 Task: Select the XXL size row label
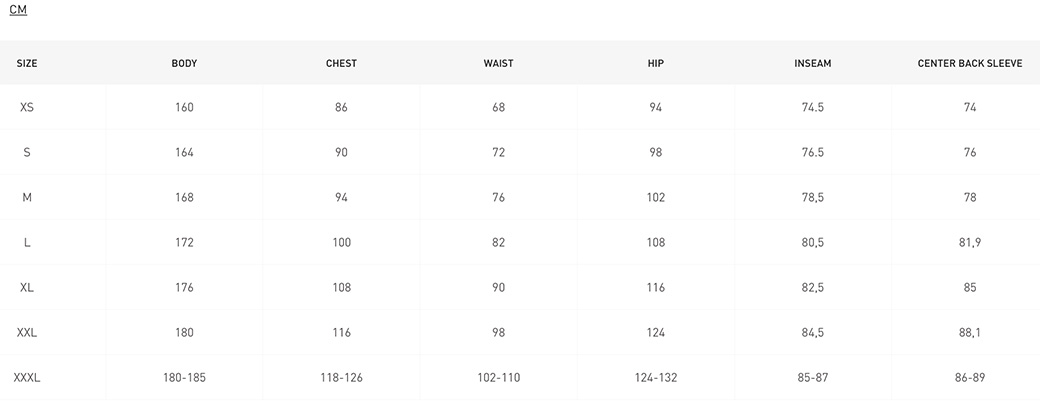[27, 333]
